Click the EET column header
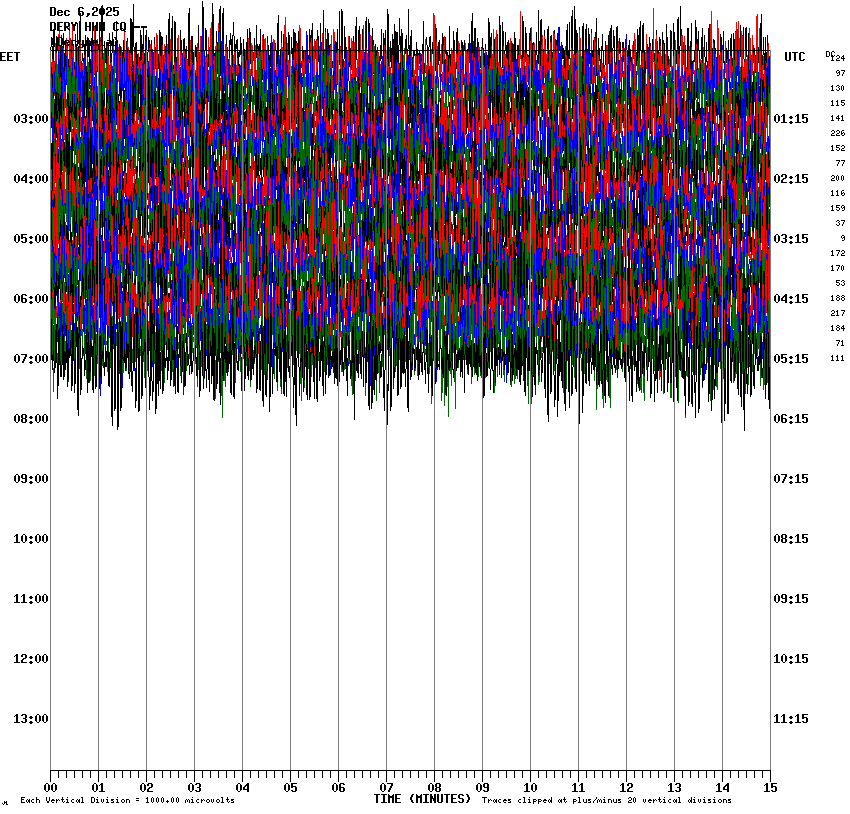The height and width of the screenshot is (814, 850). click(10, 57)
